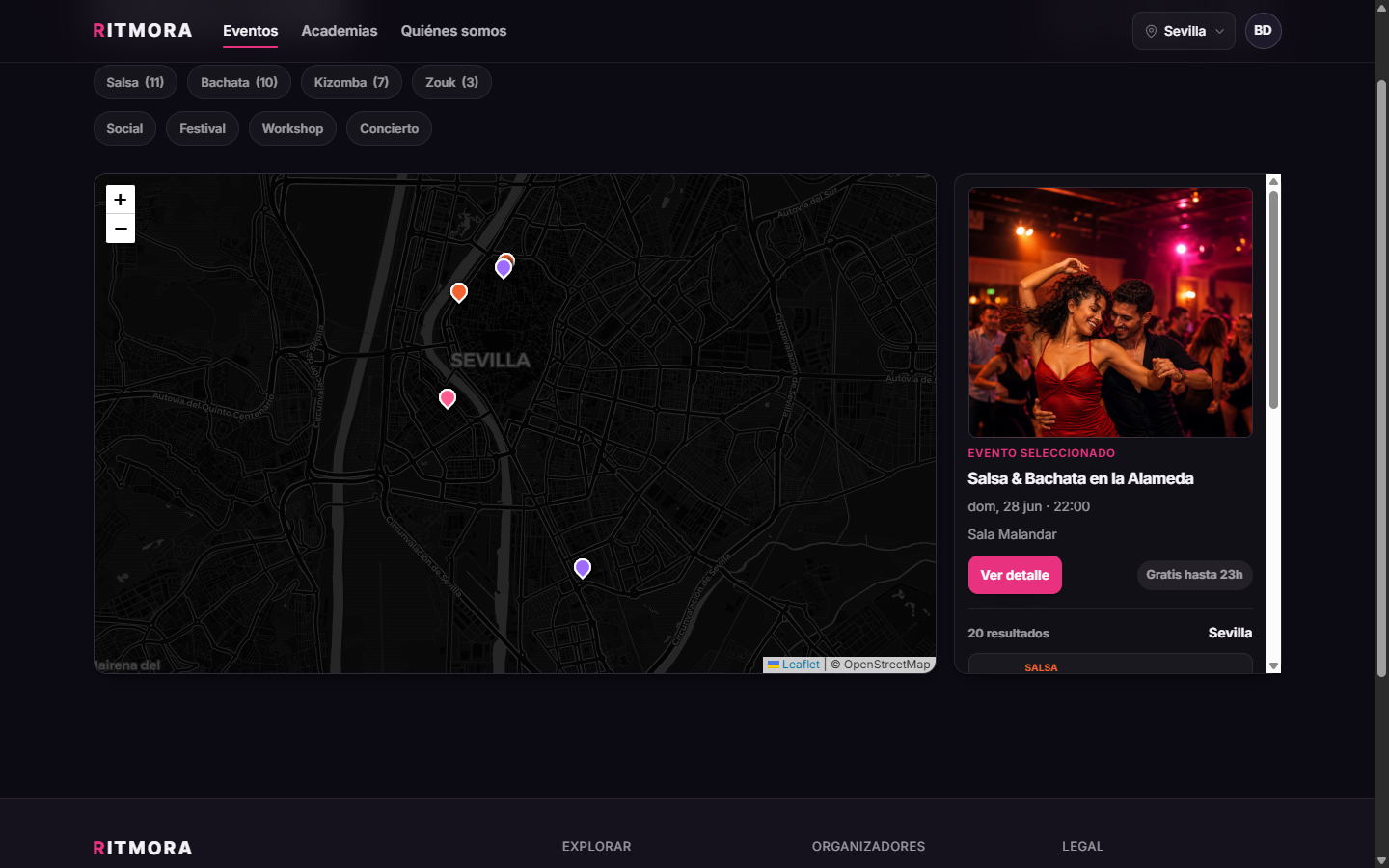Open the Salsa & Bachata en la Alameda title

(x=1080, y=478)
